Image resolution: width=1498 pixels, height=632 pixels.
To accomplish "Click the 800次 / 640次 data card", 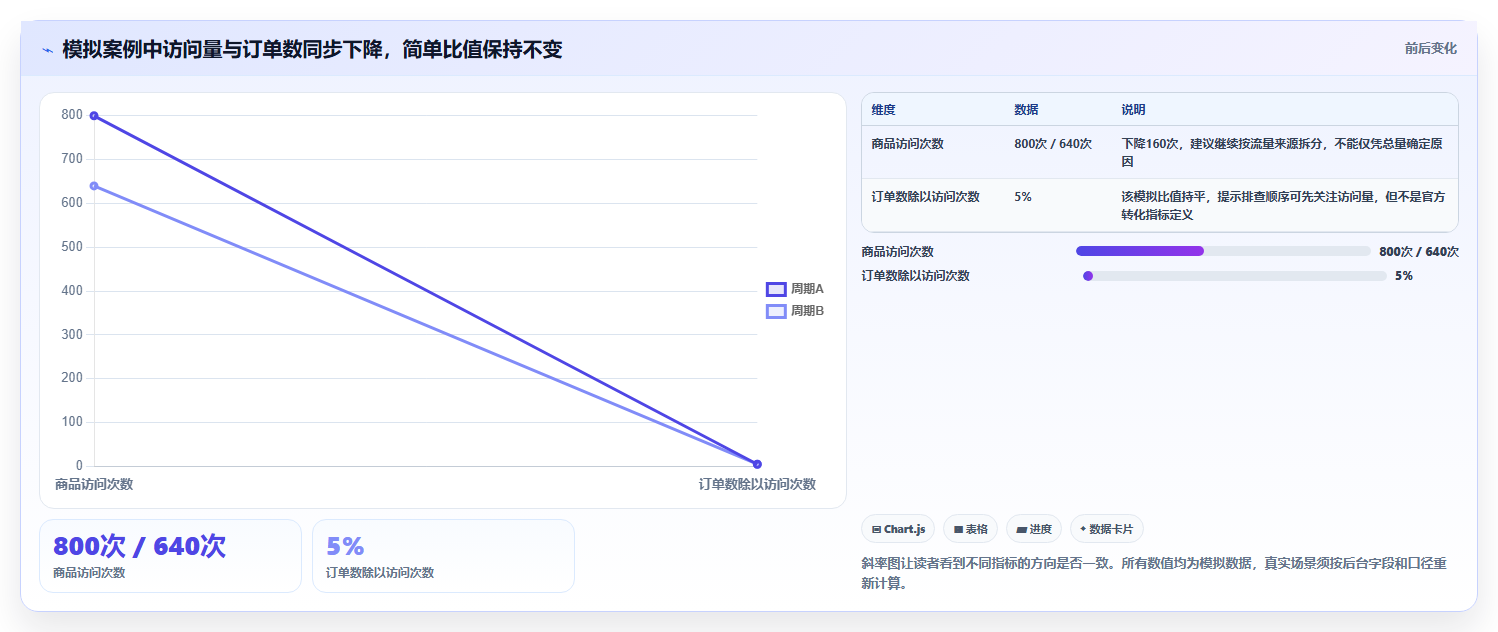I will tap(170, 556).
